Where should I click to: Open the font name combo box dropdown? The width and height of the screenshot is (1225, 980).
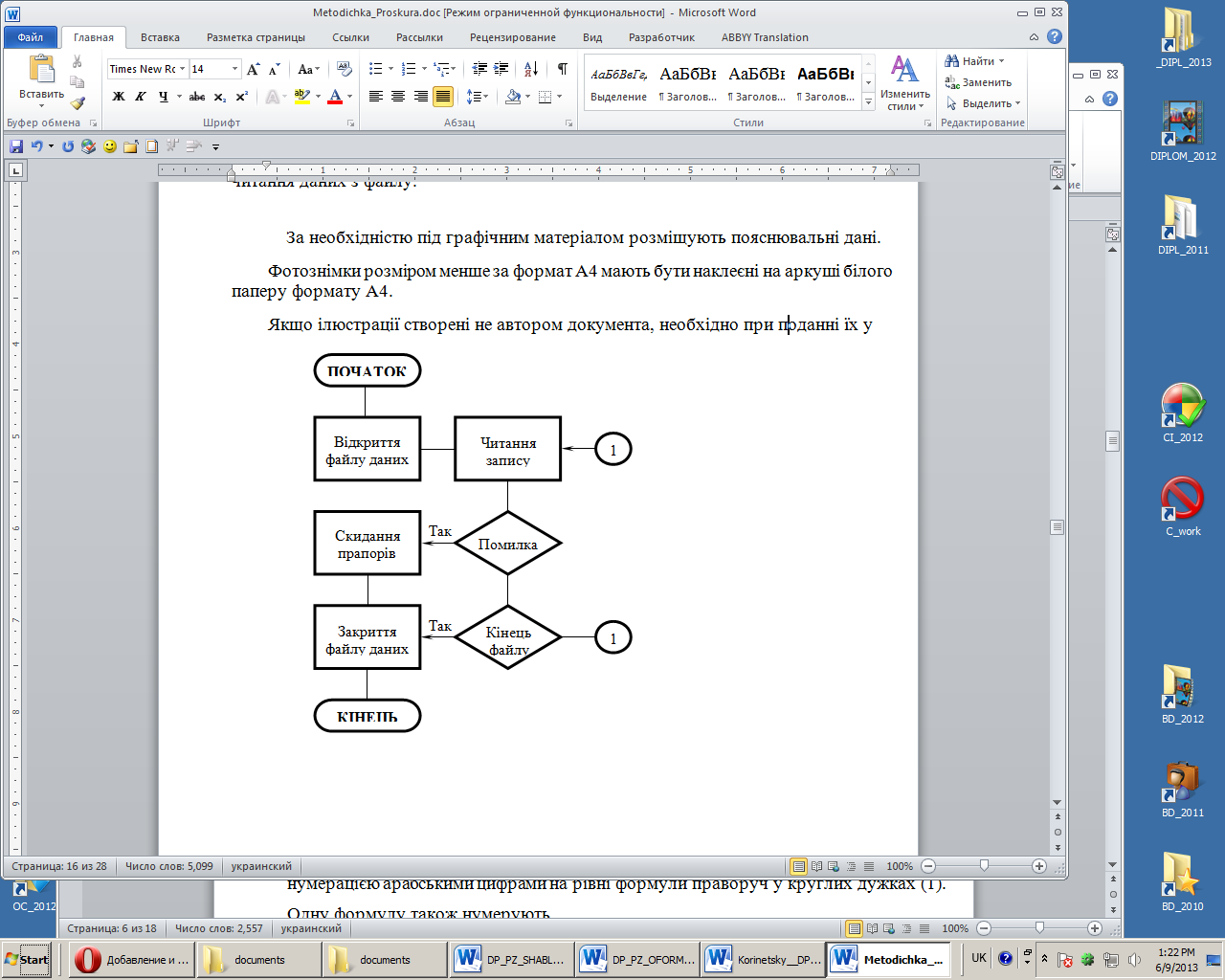click(182, 69)
